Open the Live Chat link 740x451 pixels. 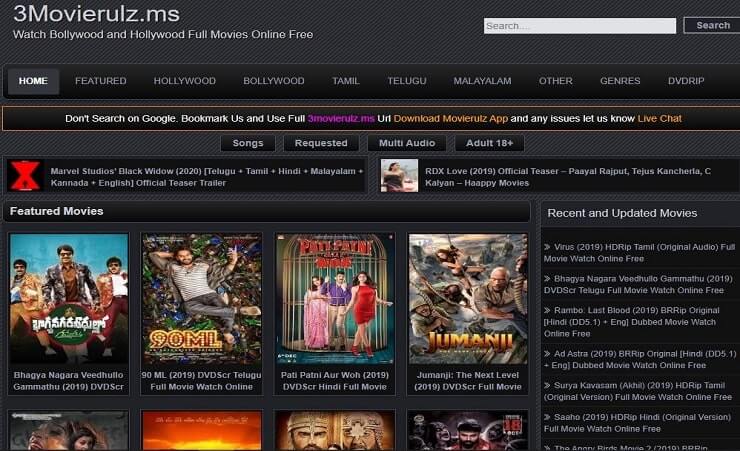point(659,118)
